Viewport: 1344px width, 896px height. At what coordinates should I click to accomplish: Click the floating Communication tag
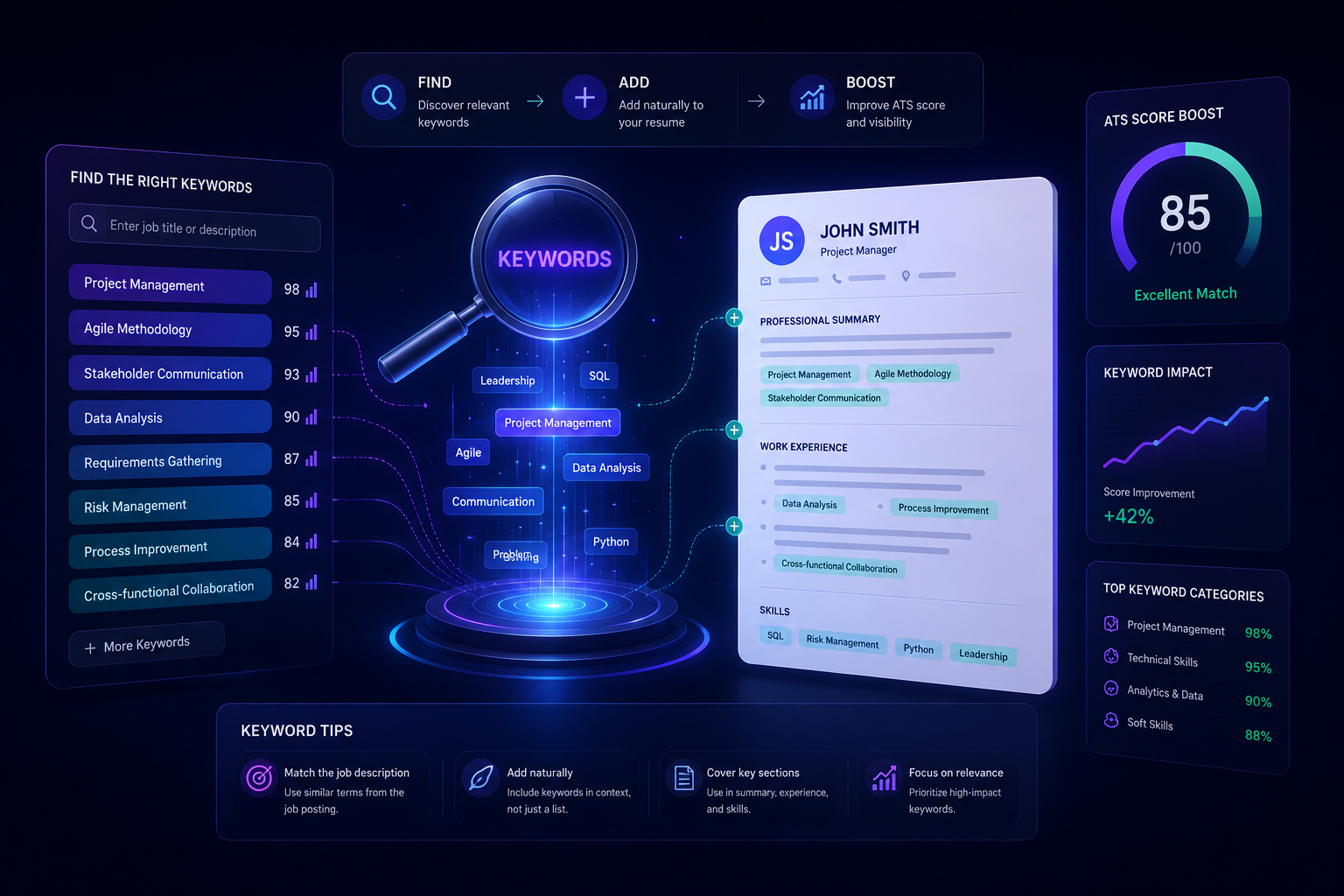point(493,501)
